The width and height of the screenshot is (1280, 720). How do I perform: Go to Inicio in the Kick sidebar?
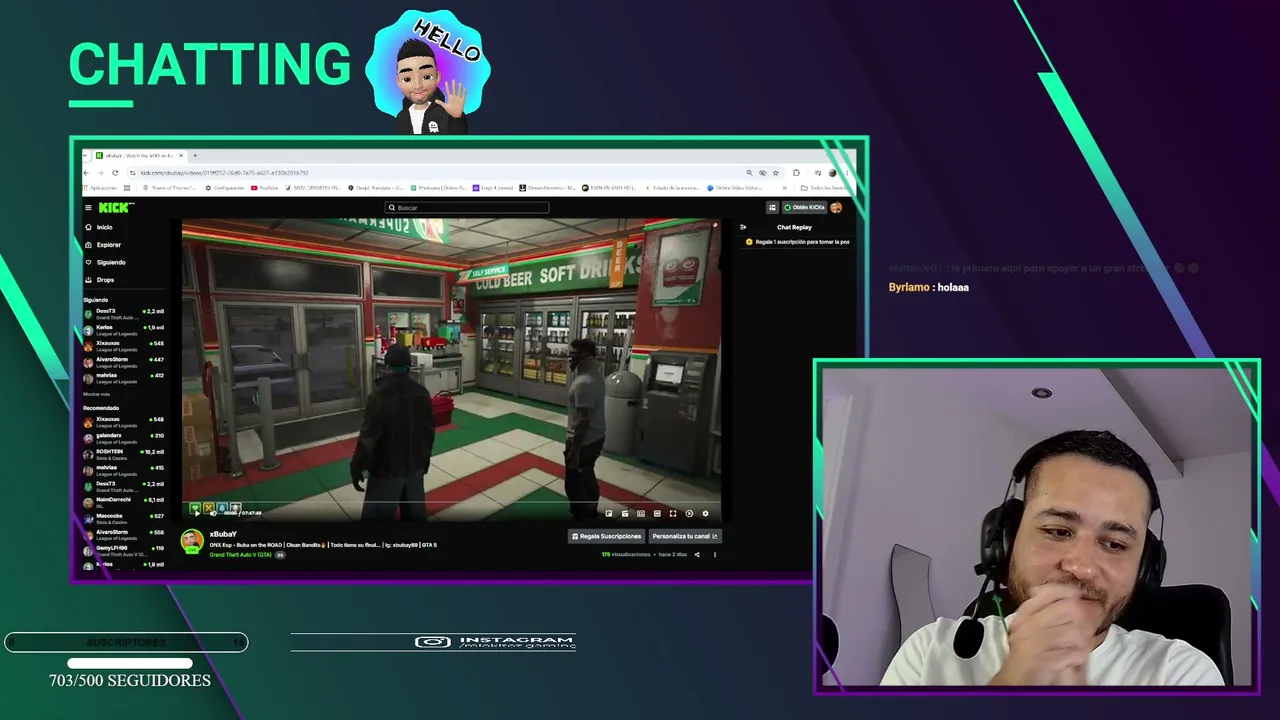point(104,228)
